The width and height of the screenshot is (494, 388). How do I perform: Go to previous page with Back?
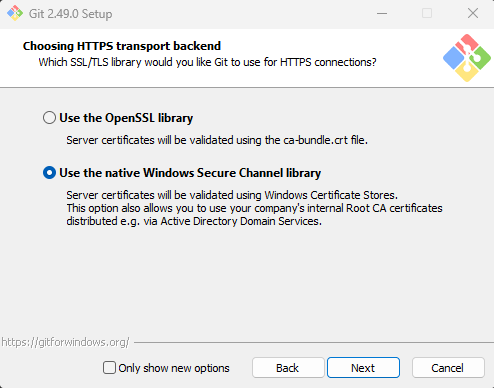click(288, 368)
